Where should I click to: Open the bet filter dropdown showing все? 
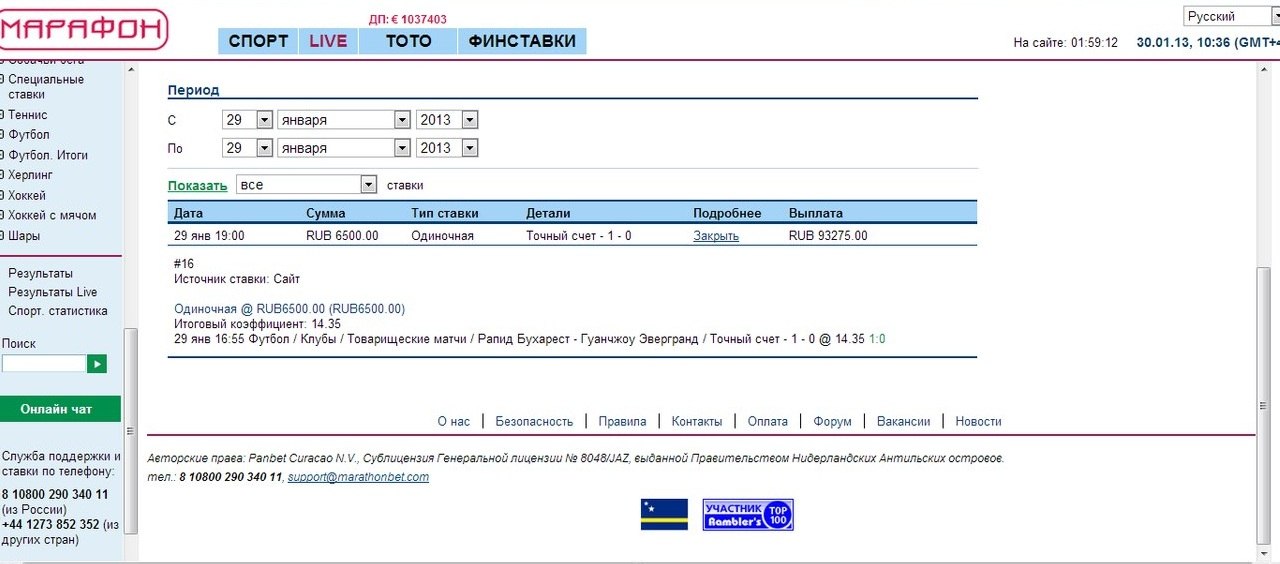pos(306,185)
